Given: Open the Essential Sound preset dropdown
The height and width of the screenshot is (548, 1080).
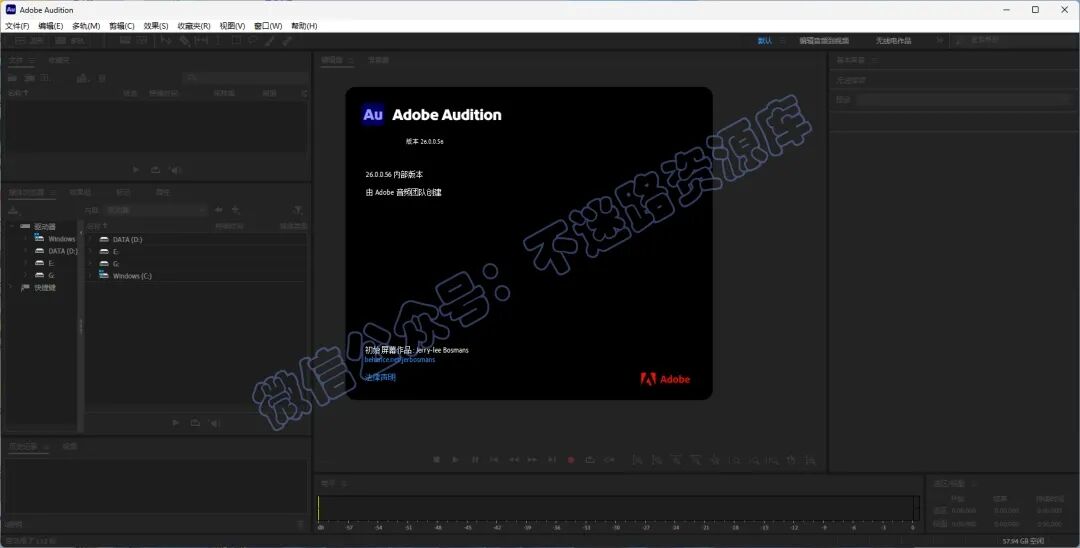Looking at the screenshot, I should click(x=964, y=100).
